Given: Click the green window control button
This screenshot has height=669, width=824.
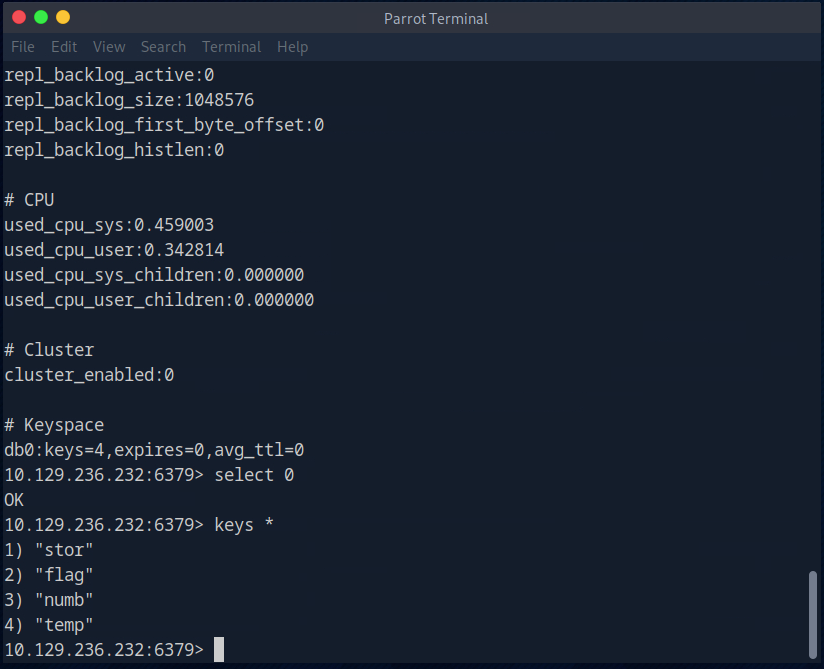Looking at the screenshot, I should click(x=41, y=18).
